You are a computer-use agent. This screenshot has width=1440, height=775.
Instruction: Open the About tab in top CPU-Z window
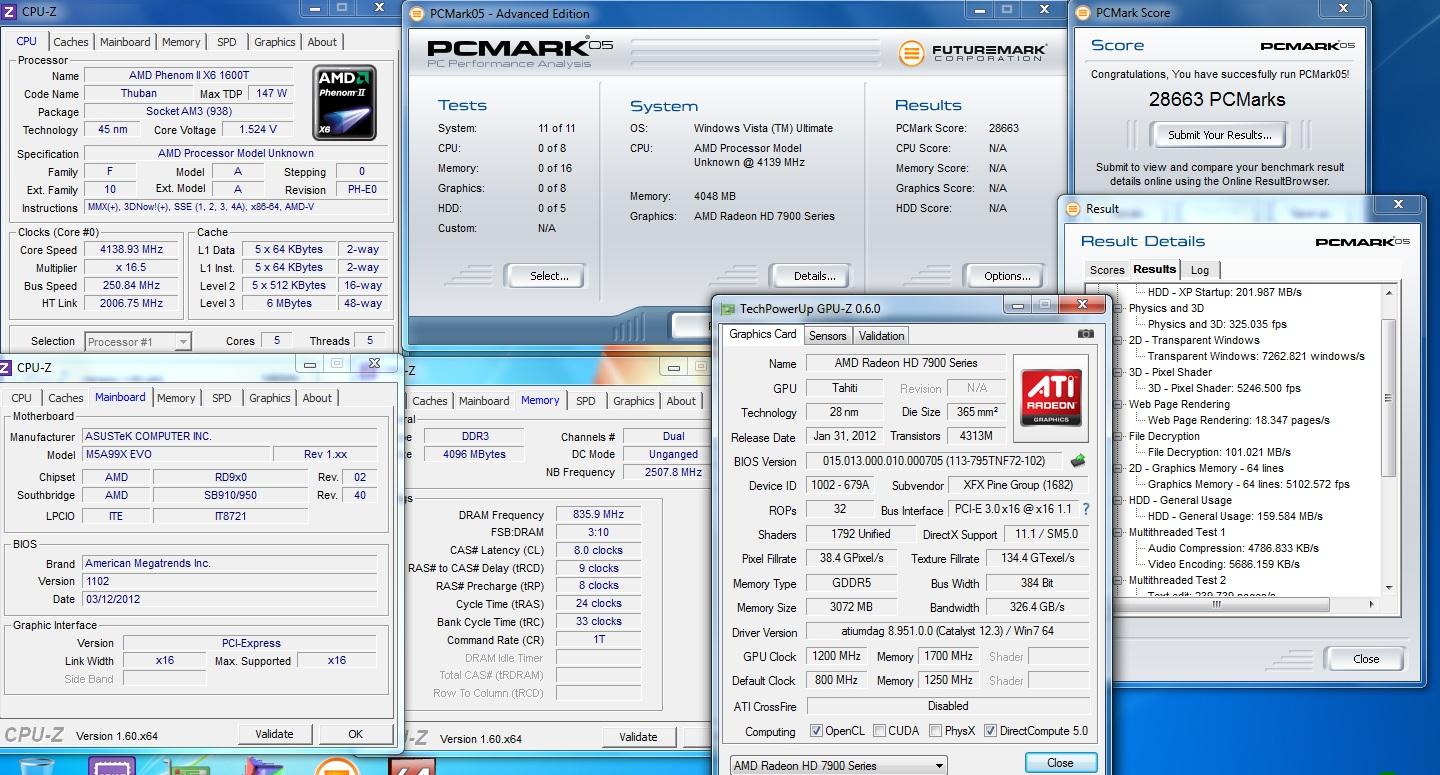click(322, 42)
